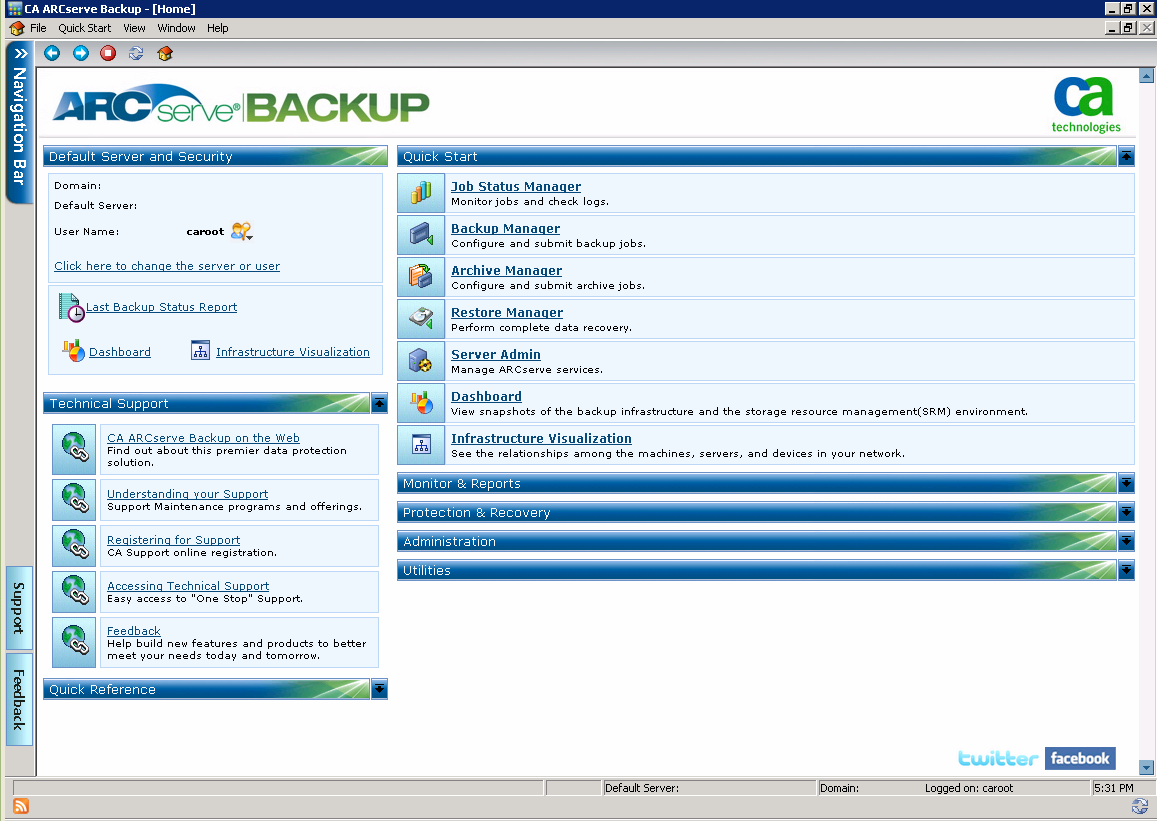
Task: Click the Restore Manager icon
Action: coord(420,318)
